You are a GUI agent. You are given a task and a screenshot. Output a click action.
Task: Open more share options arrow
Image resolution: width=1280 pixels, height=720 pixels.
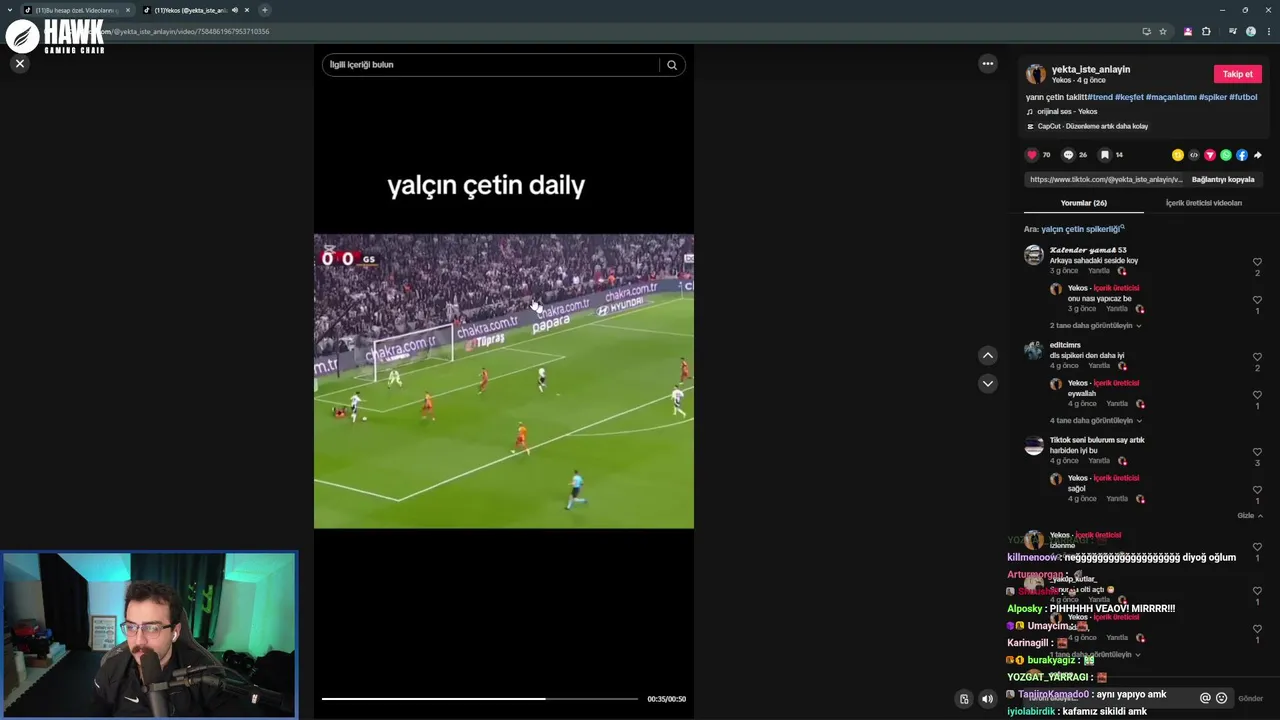coord(1258,155)
